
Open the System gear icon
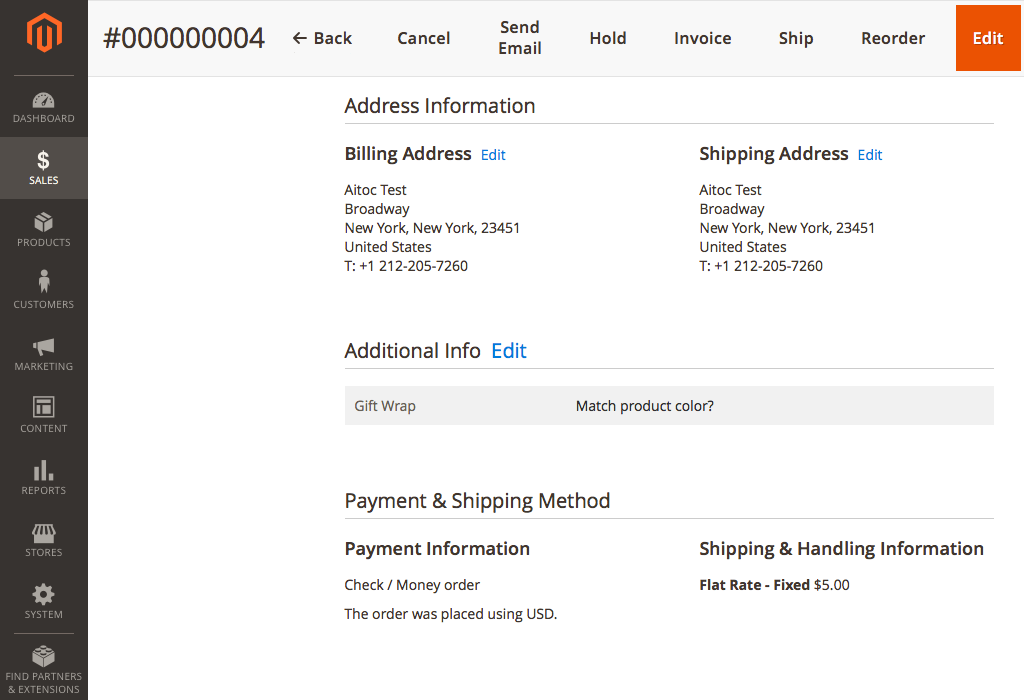44,594
